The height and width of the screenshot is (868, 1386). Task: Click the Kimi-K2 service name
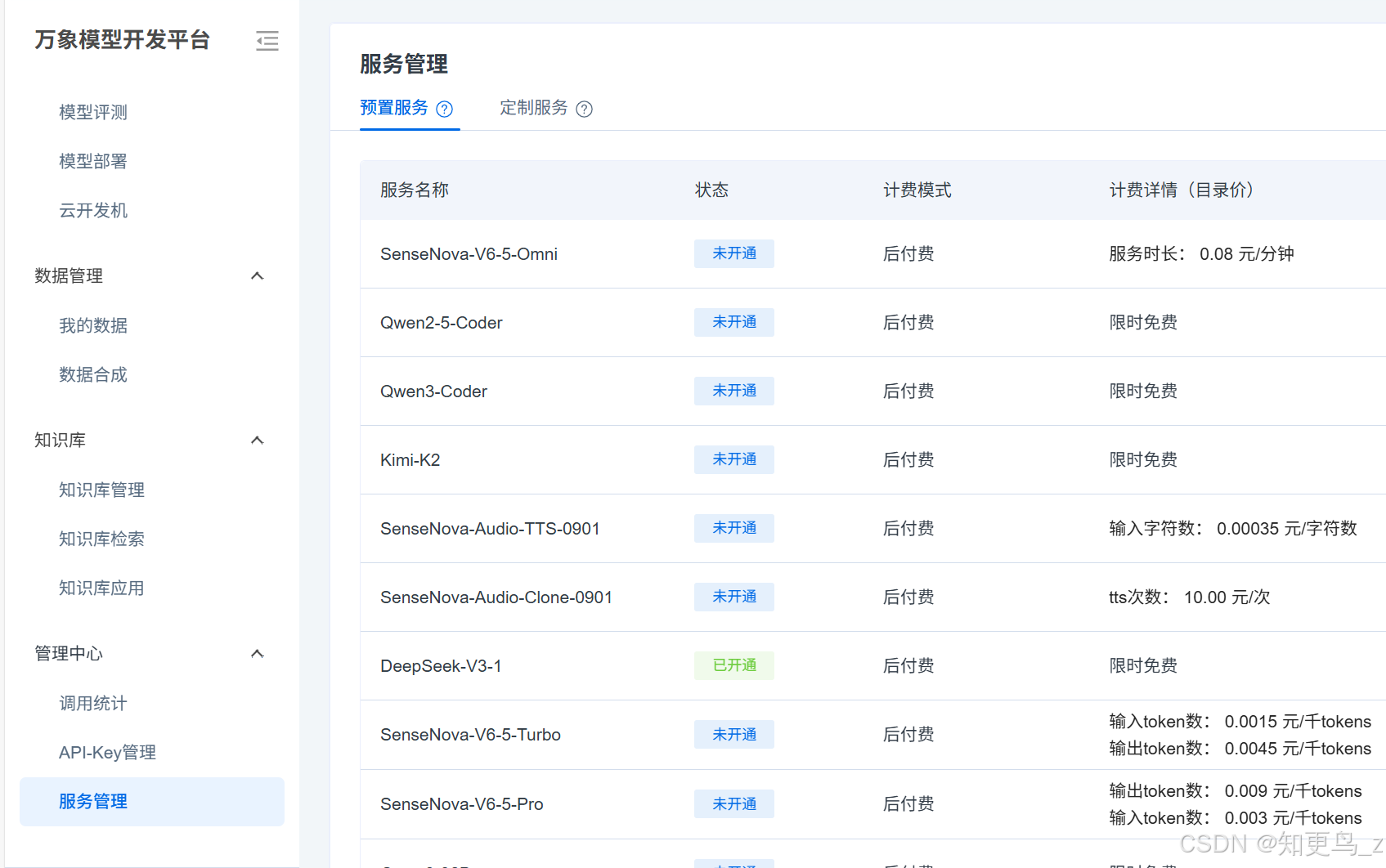pos(410,460)
